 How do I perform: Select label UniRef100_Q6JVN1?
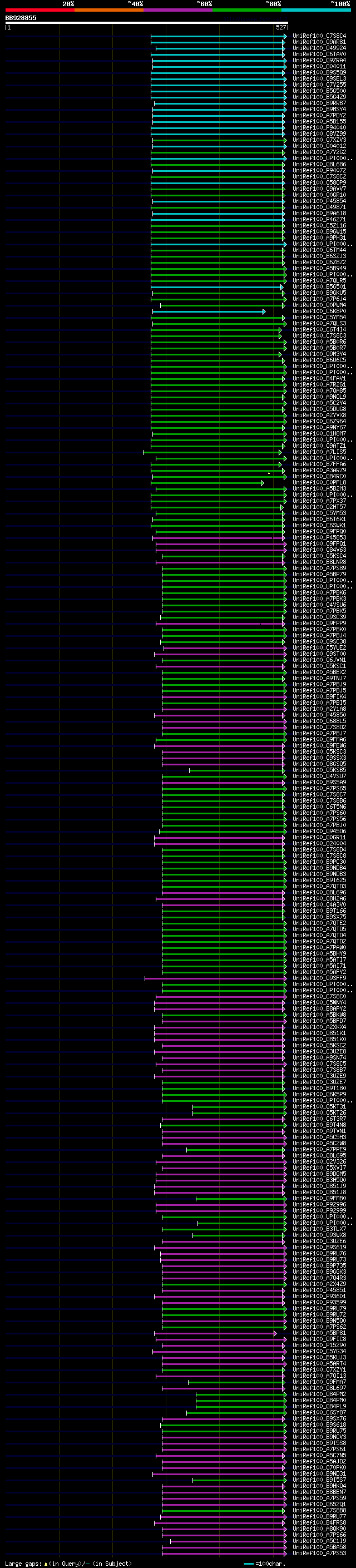click(319, 660)
